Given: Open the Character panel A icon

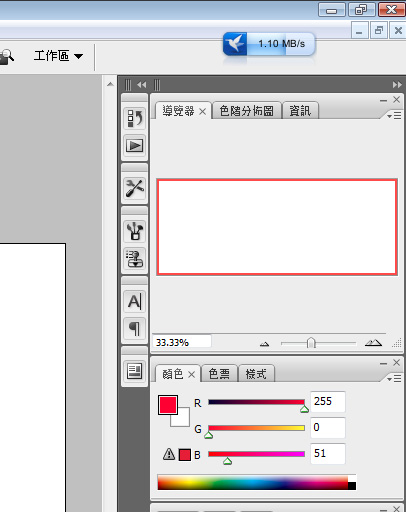Looking at the screenshot, I should tap(135, 301).
